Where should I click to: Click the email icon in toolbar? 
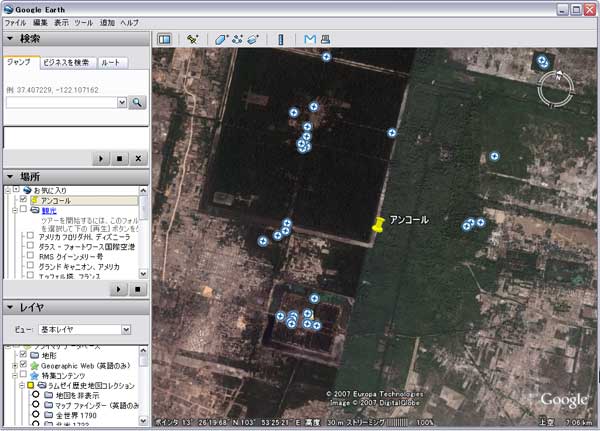click(310, 39)
